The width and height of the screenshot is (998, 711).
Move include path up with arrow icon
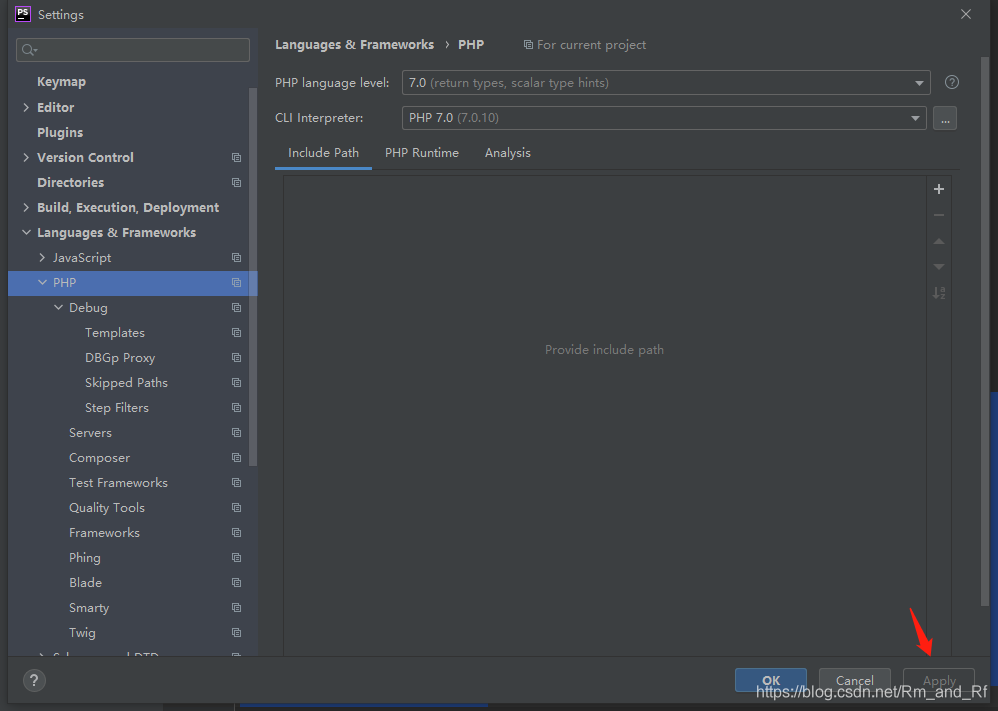pos(939,241)
